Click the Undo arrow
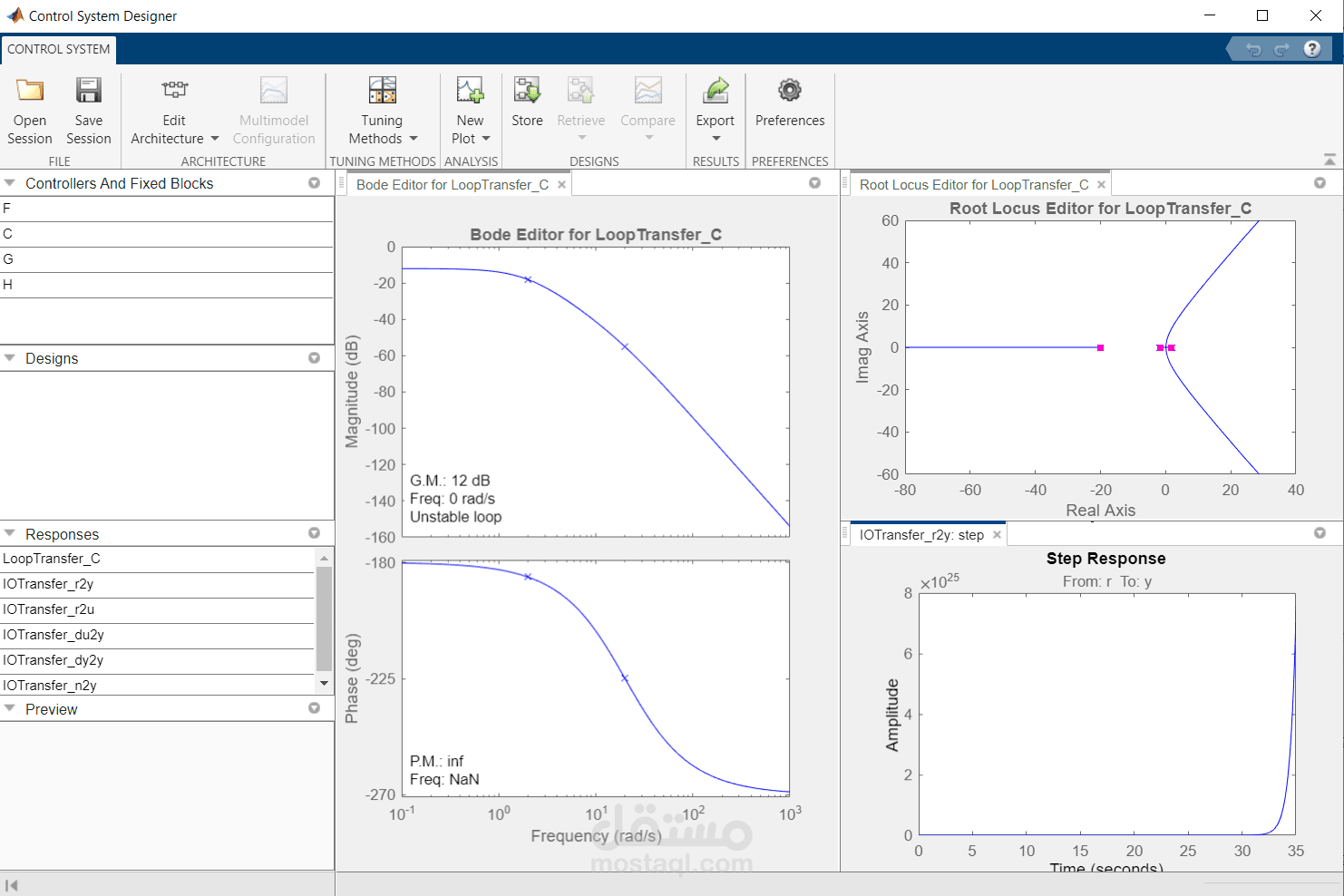 (1253, 50)
